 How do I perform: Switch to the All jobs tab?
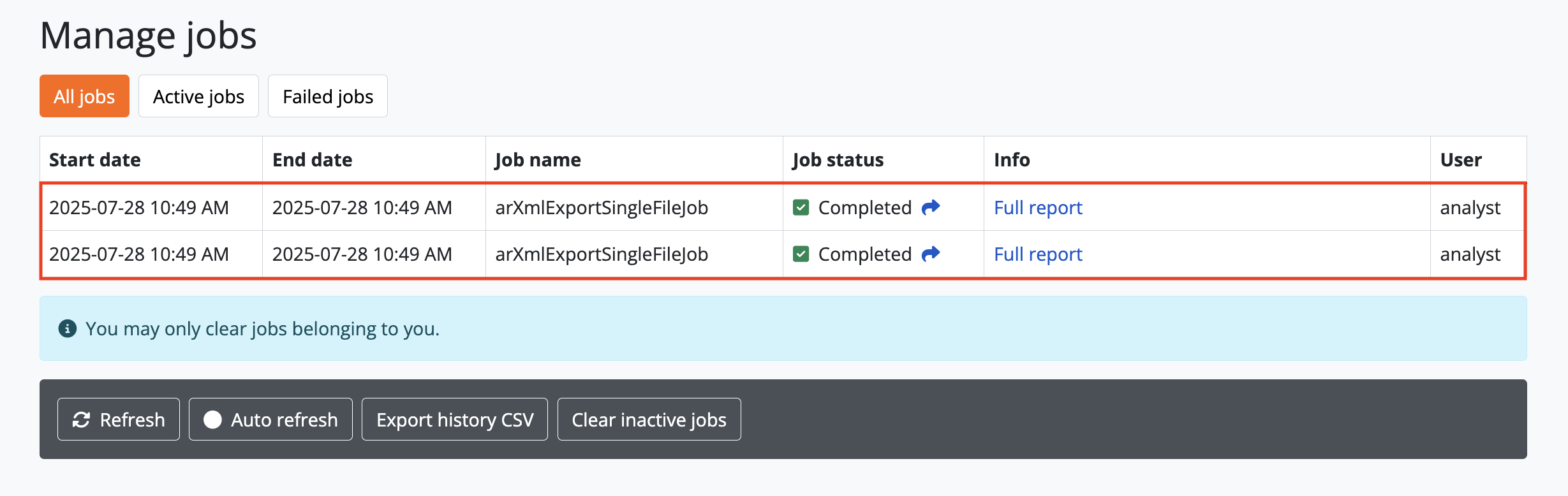[x=84, y=96]
